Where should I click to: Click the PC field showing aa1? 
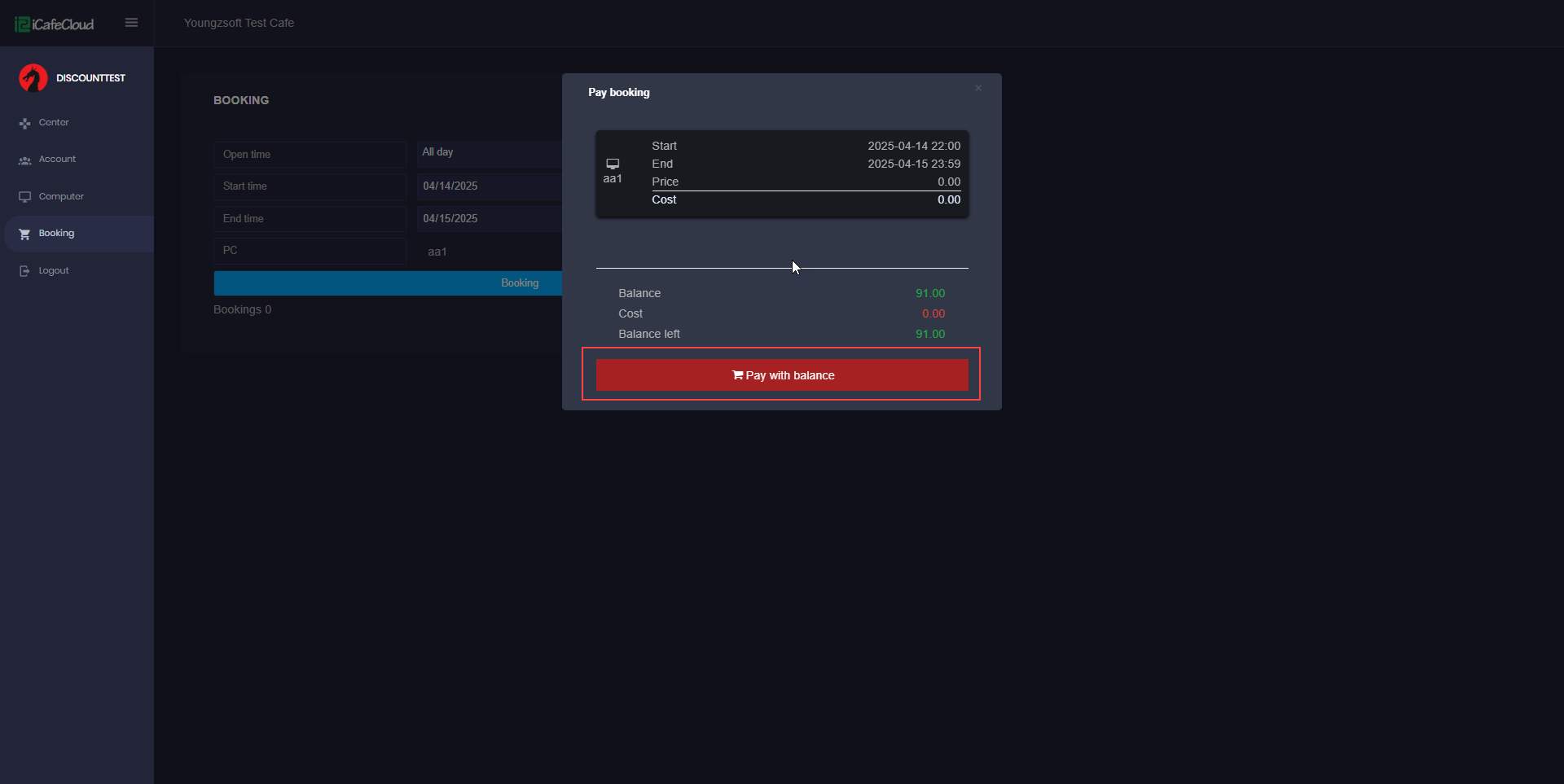coord(490,252)
